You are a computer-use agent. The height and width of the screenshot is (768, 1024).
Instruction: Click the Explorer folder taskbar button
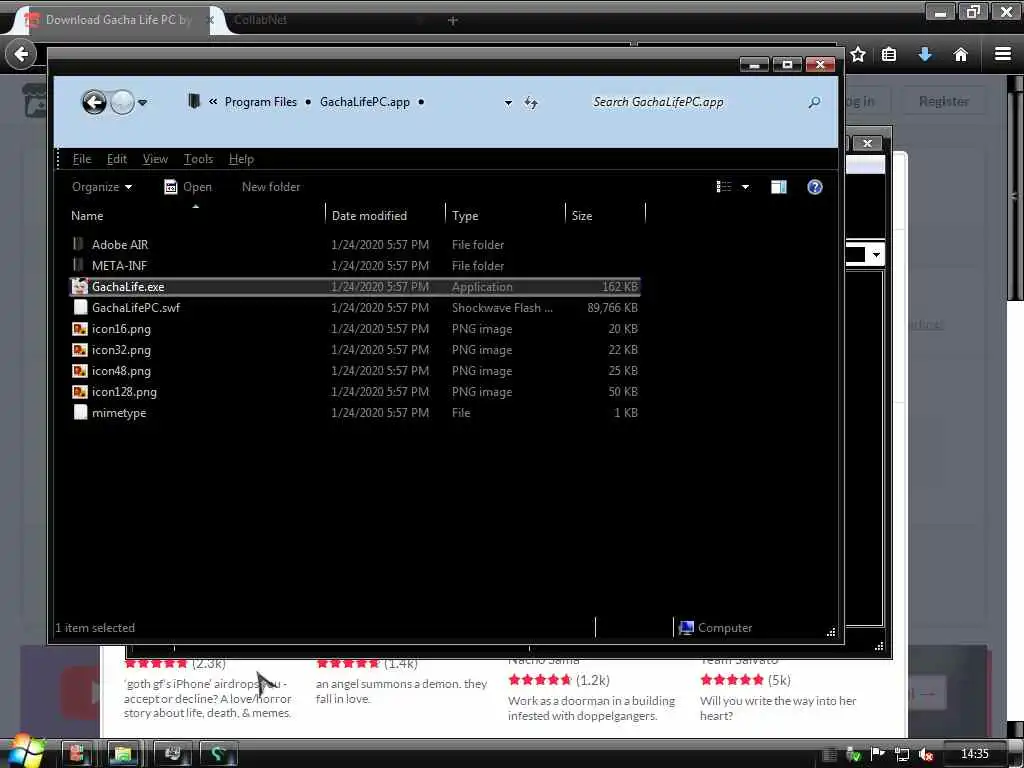(x=122, y=754)
